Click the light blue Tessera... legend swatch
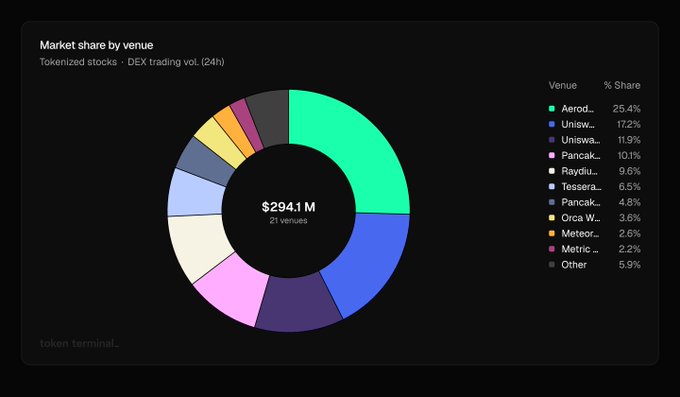Screen dimensions: 680x397 pos(552,187)
